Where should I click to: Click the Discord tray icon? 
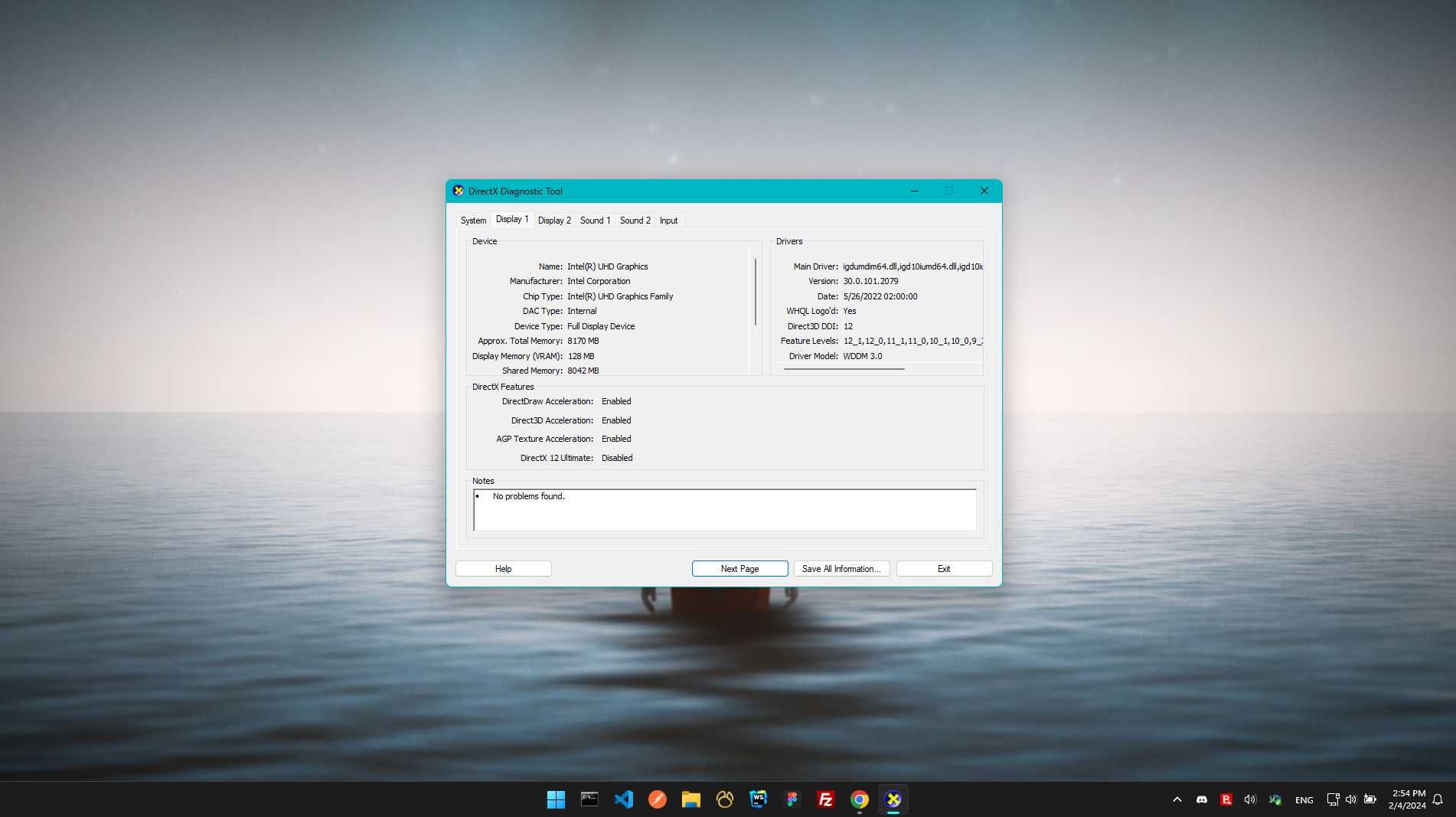[1202, 799]
